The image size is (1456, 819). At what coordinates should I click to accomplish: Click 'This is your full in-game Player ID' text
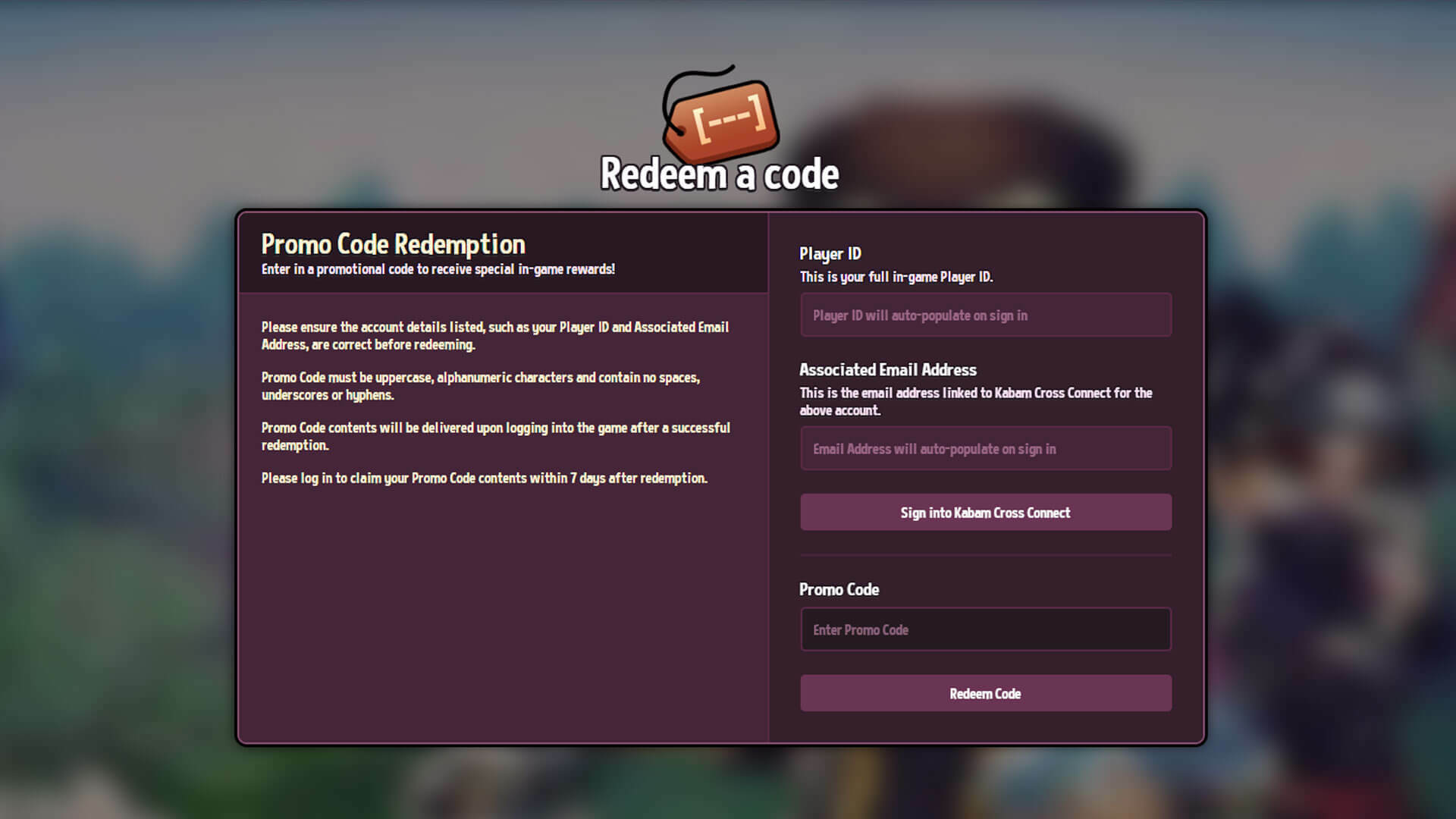click(x=896, y=277)
